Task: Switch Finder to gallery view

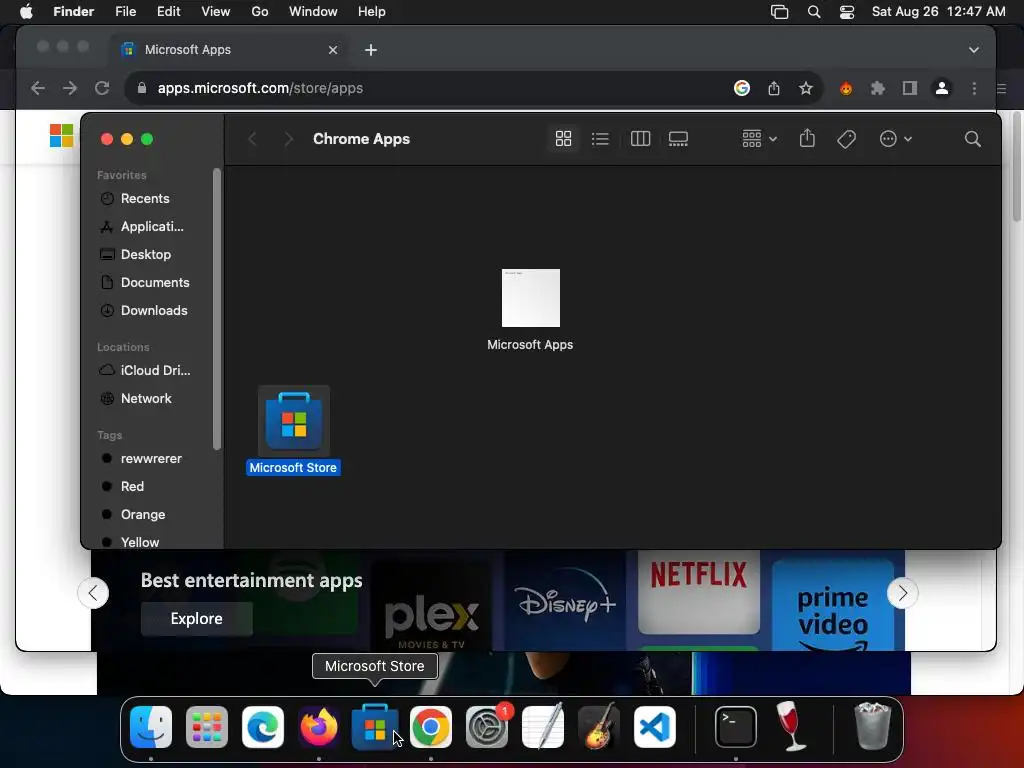Action: [x=678, y=139]
